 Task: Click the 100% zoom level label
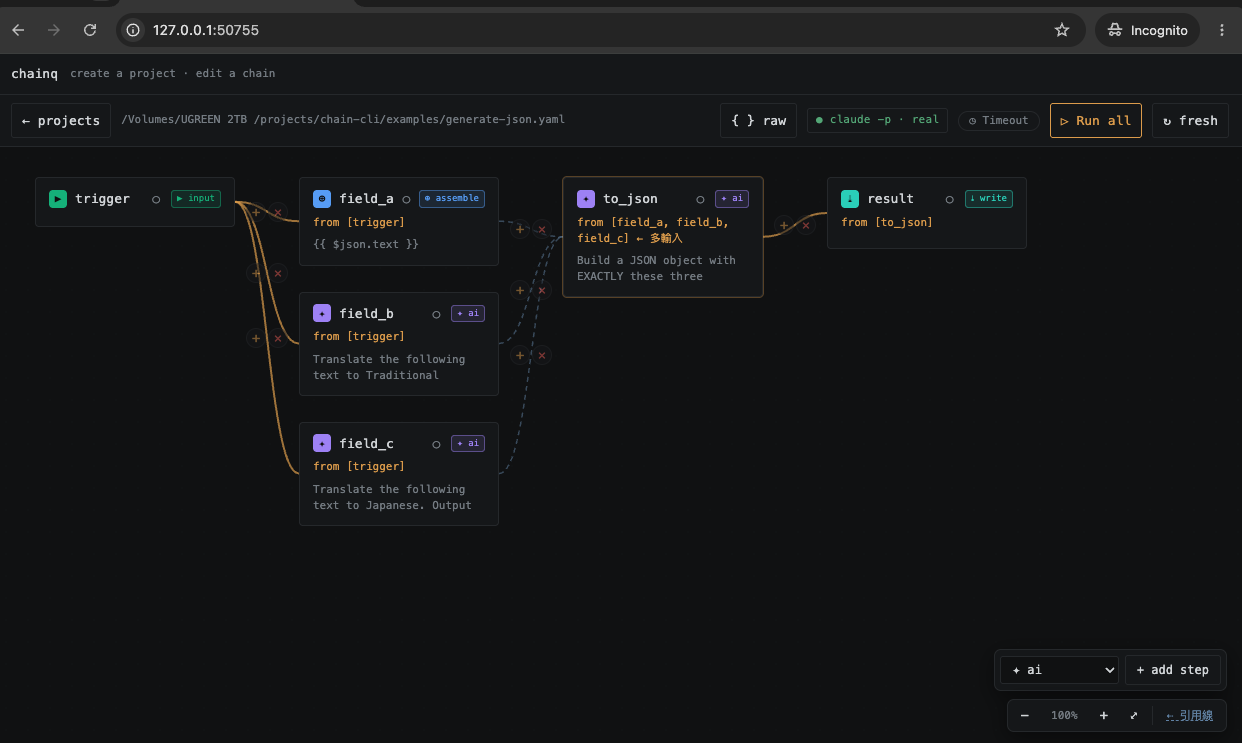1064,716
